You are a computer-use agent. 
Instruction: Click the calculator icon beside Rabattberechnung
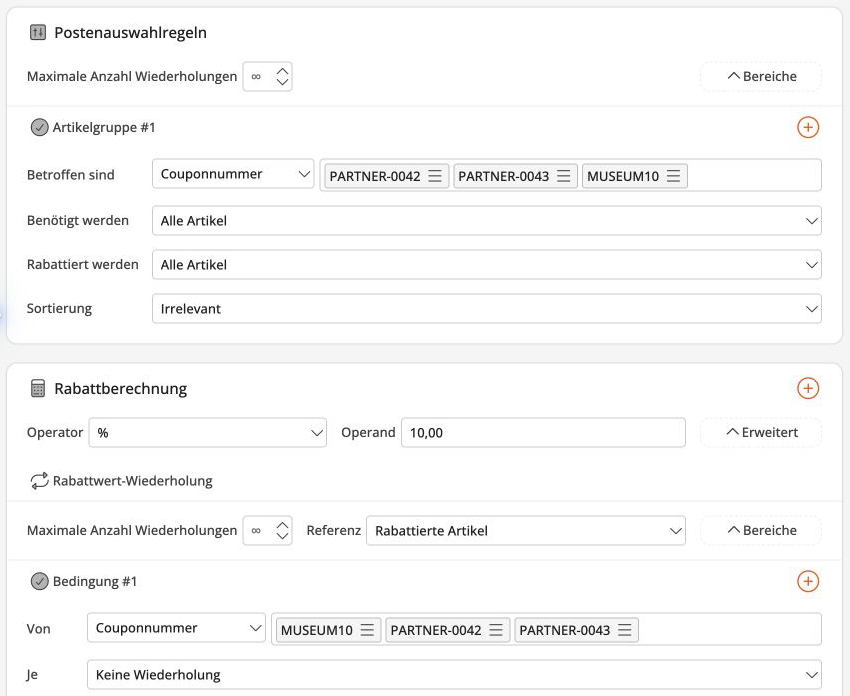(37, 389)
